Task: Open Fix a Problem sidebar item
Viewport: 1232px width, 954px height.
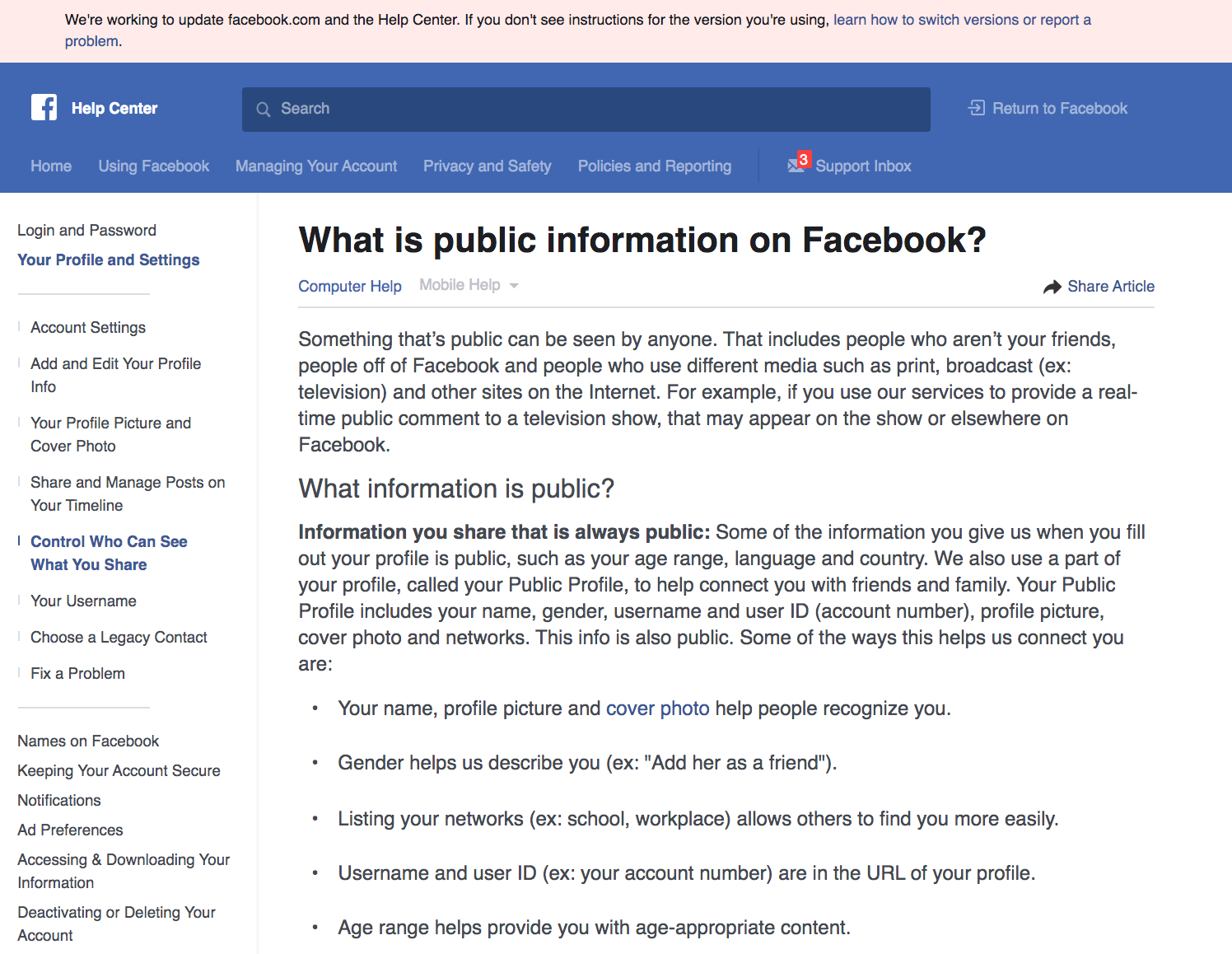Action: [x=77, y=673]
